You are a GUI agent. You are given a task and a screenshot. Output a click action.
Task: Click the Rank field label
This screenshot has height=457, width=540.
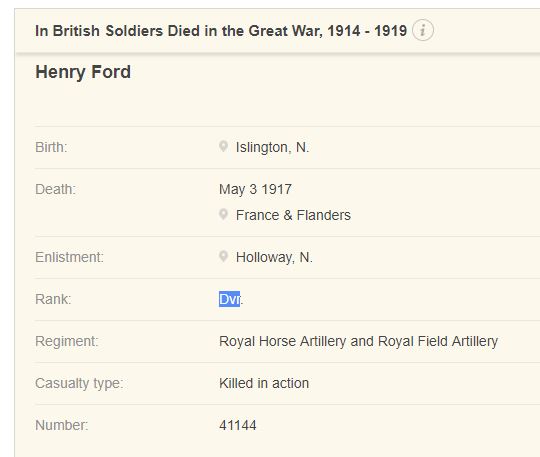pyautogui.click(x=53, y=299)
